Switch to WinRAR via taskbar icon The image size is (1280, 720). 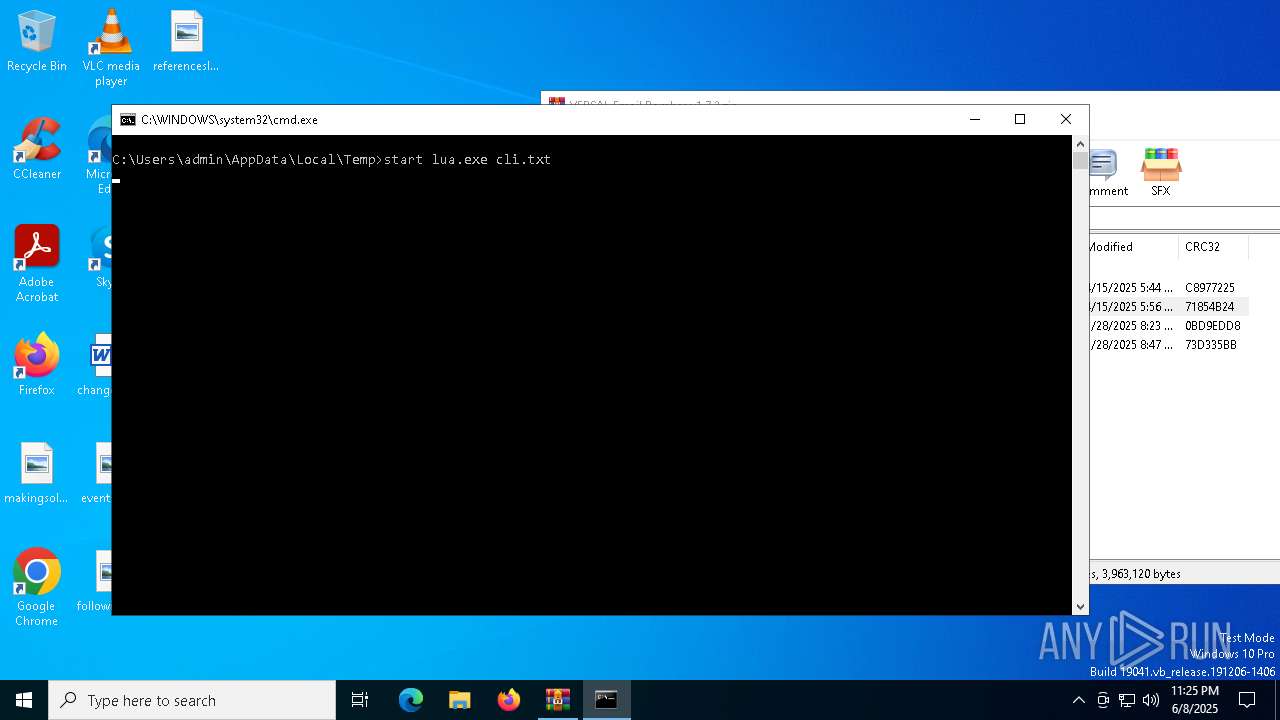coord(558,700)
